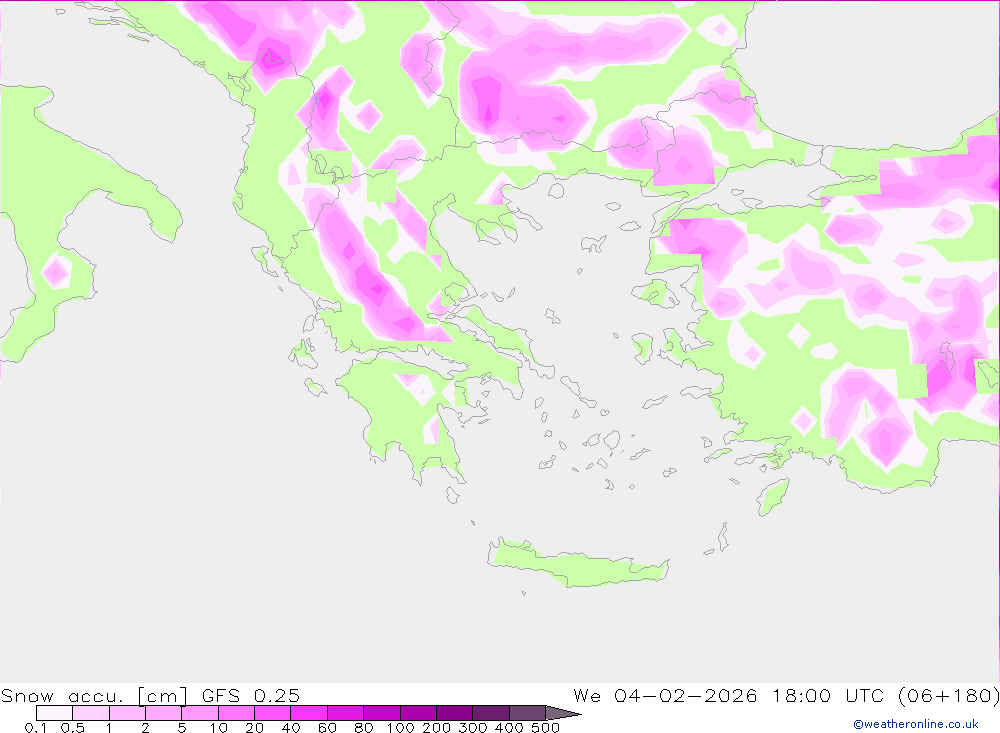Image resolution: width=1000 pixels, height=733 pixels.
Task: Select the 400–500 cm legend swatch
Action: [527, 713]
